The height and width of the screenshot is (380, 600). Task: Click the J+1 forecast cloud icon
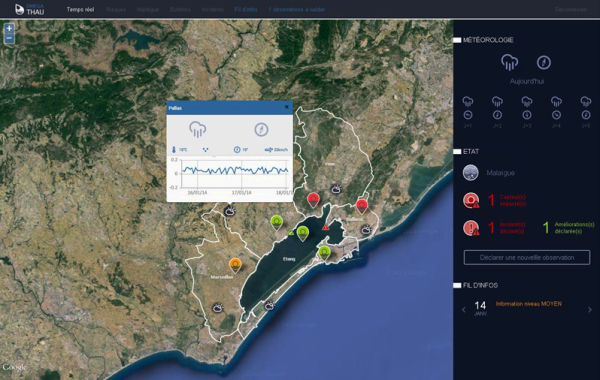point(468,102)
